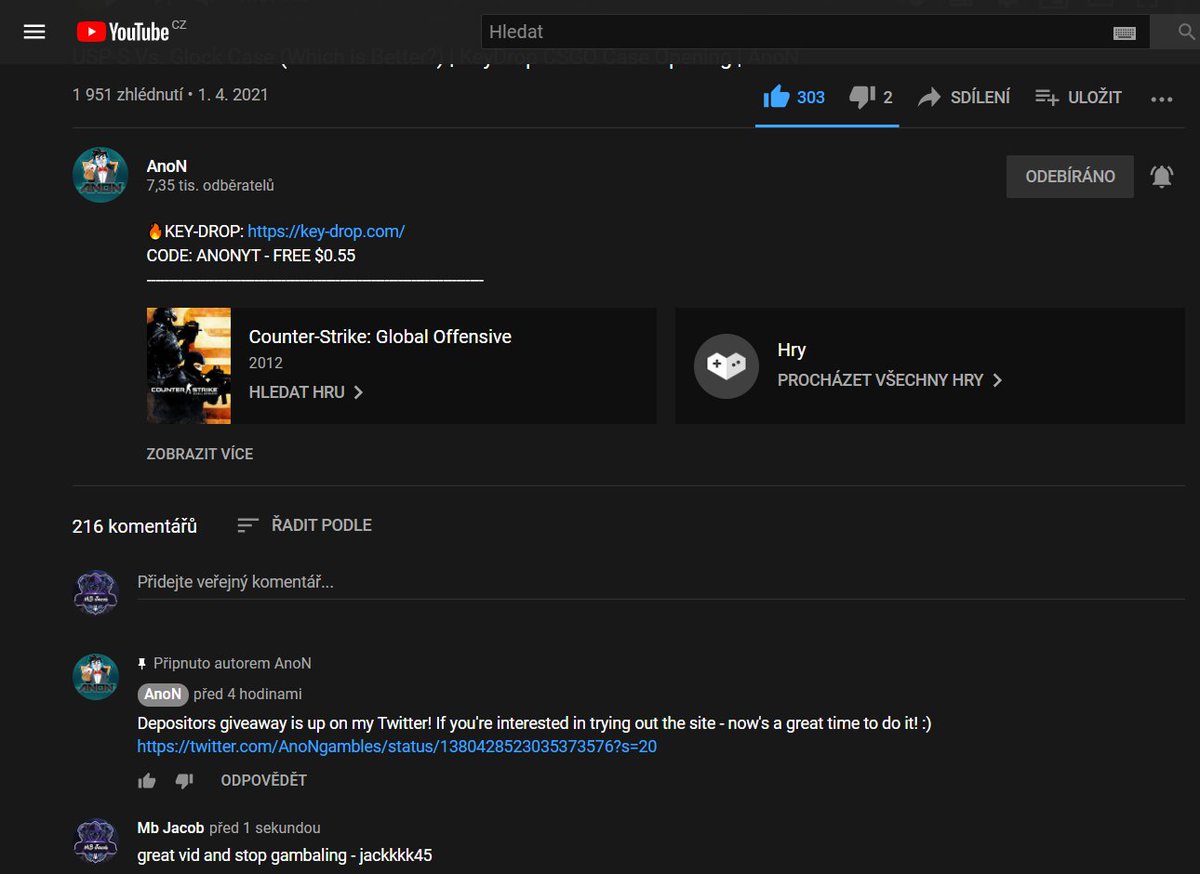Click the před 4 hodinami timestamp

coord(247,694)
